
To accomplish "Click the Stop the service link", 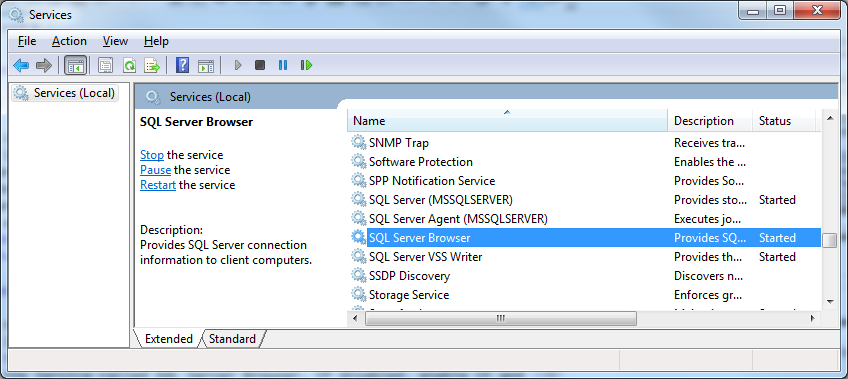I will coord(152,155).
